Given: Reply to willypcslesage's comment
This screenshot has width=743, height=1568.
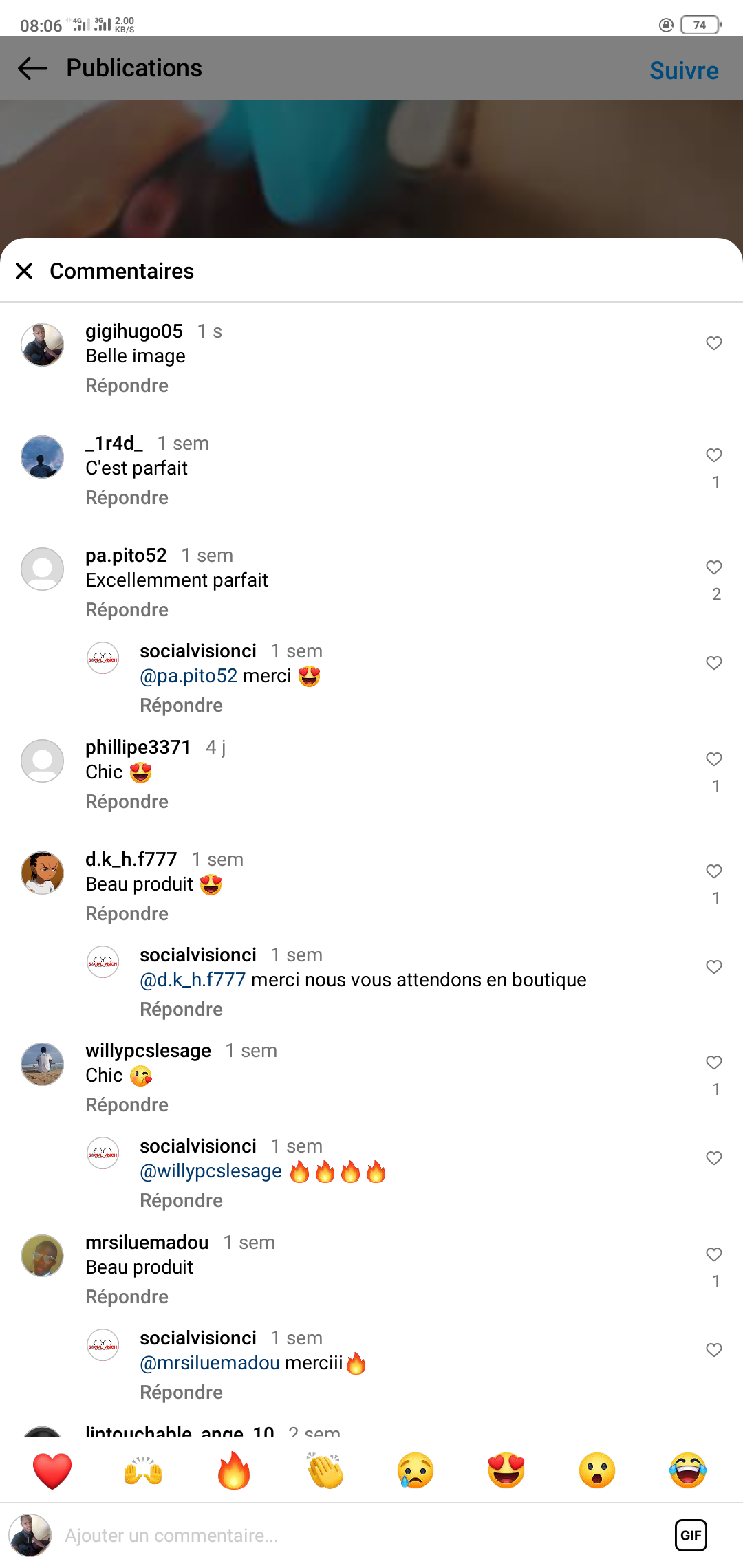Looking at the screenshot, I should coord(127,1105).
